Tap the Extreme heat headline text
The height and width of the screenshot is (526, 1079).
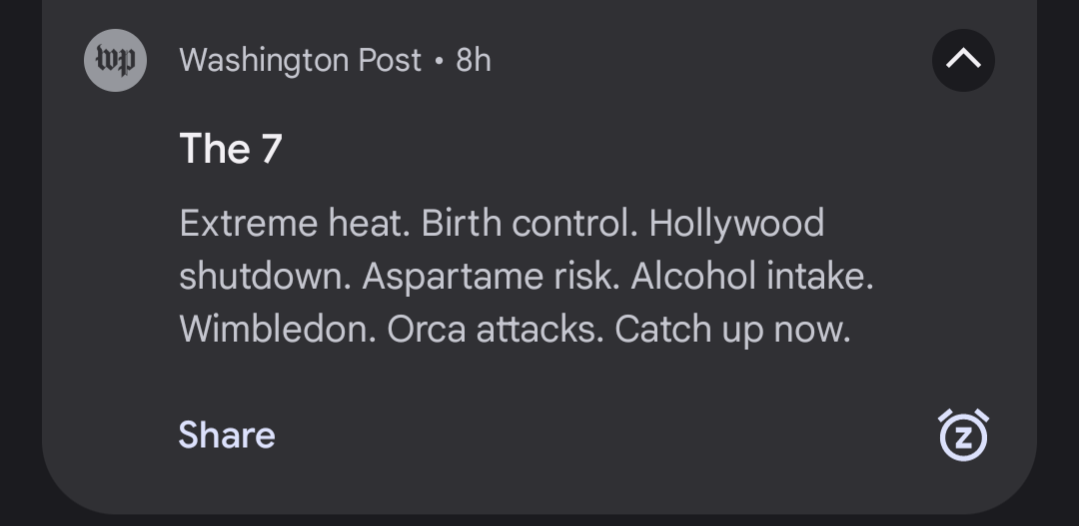[x=295, y=224]
